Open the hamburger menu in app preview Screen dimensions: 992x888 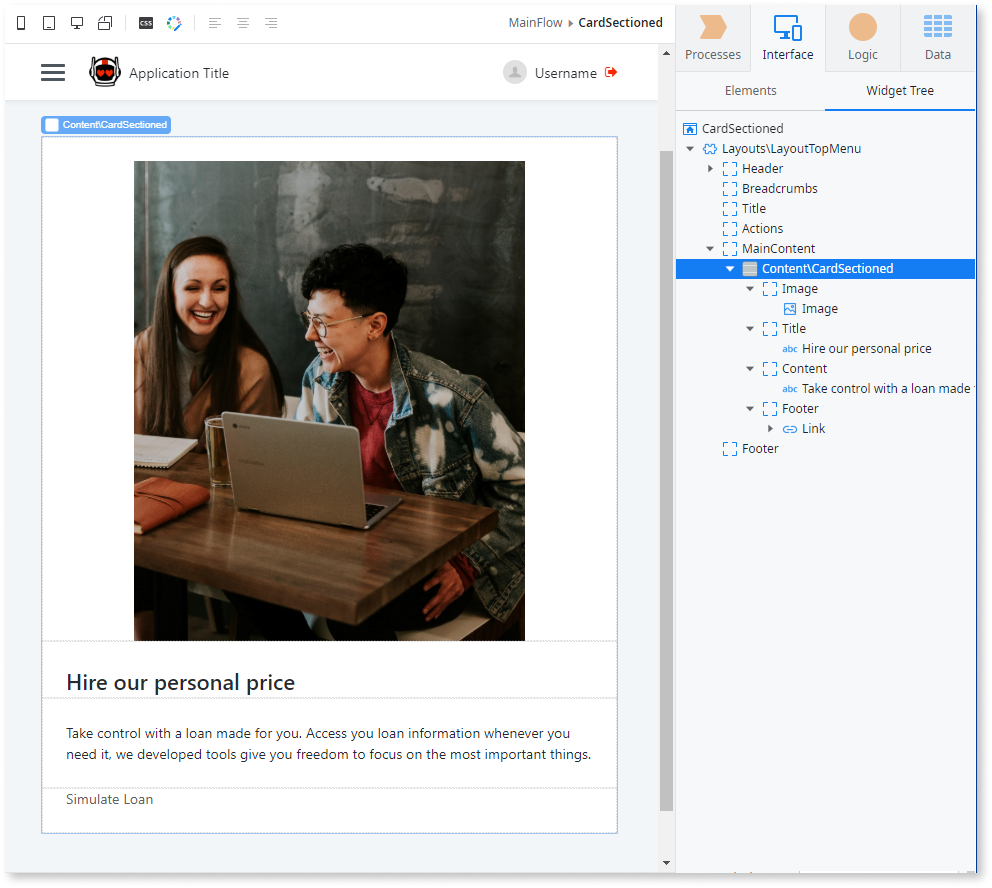tap(53, 73)
